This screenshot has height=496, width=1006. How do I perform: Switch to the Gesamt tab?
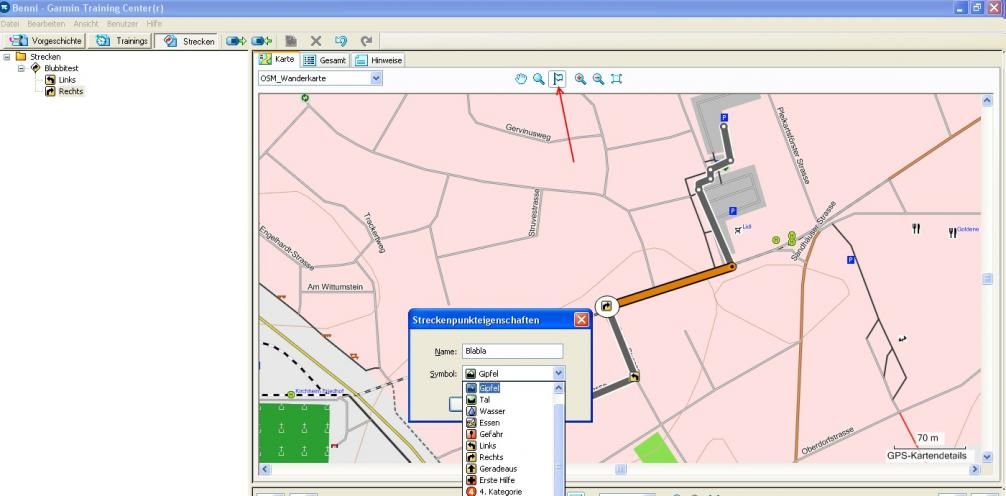click(x=325, y=60)
